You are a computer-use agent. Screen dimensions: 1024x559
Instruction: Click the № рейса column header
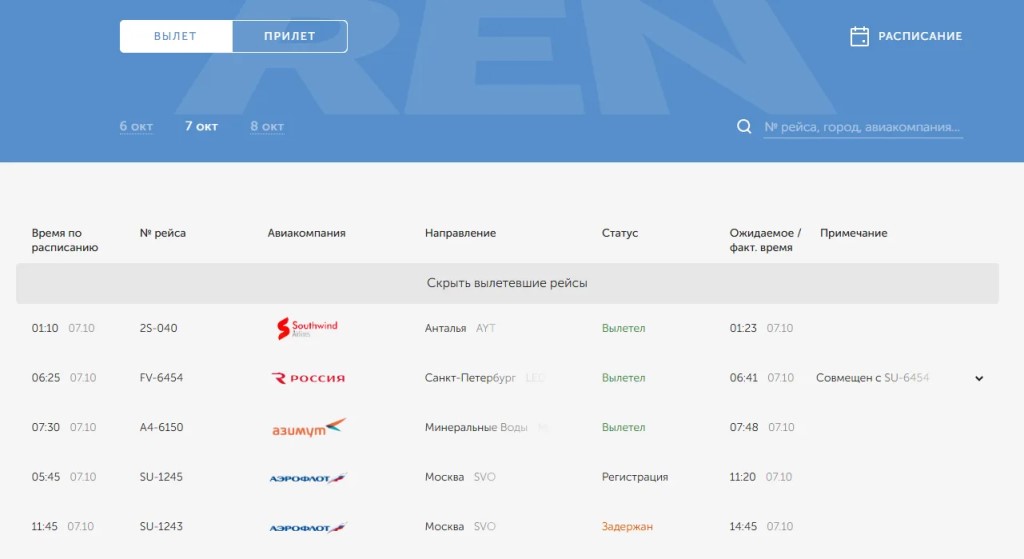[163, 233]
